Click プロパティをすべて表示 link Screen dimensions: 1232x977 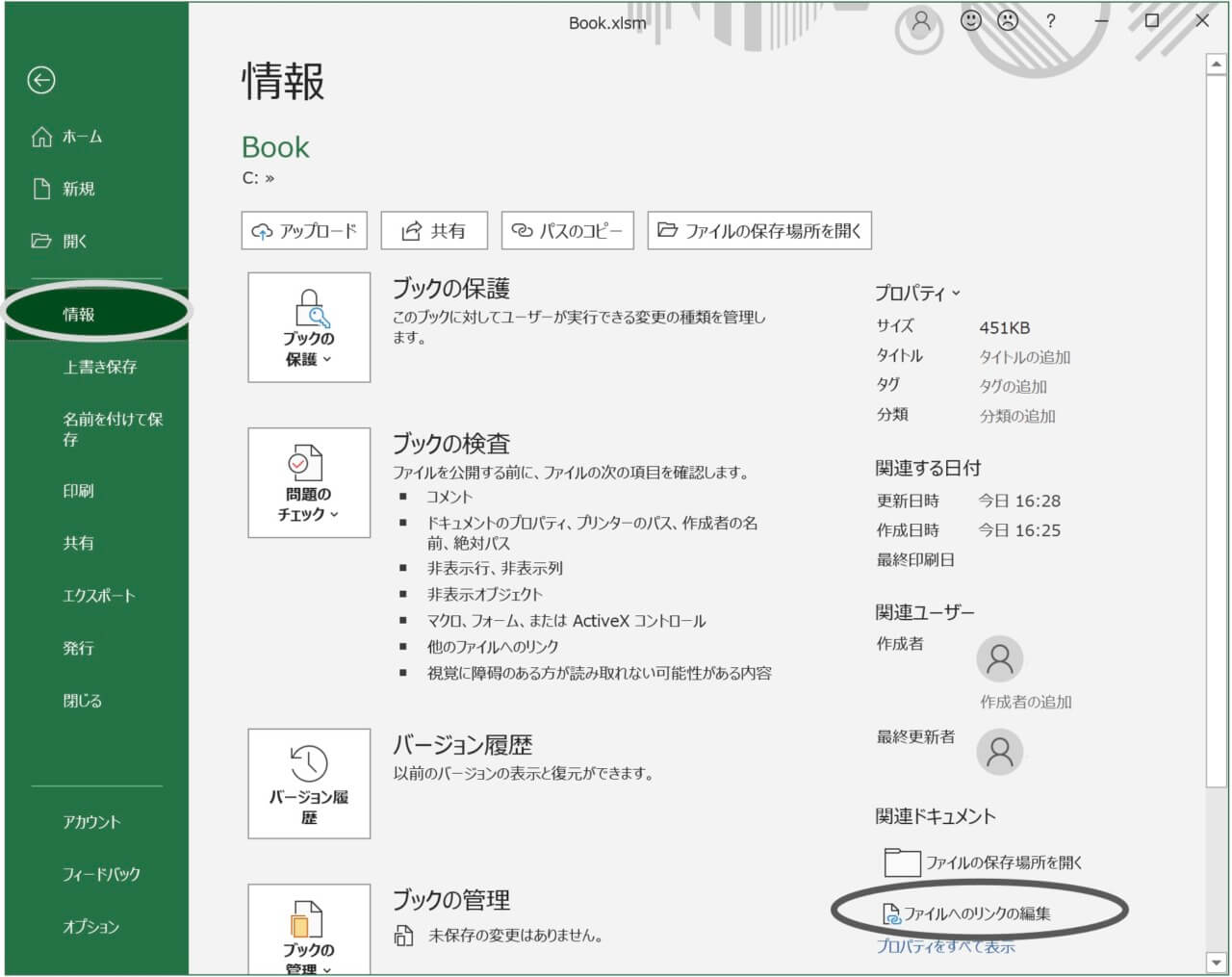[946, 946]
